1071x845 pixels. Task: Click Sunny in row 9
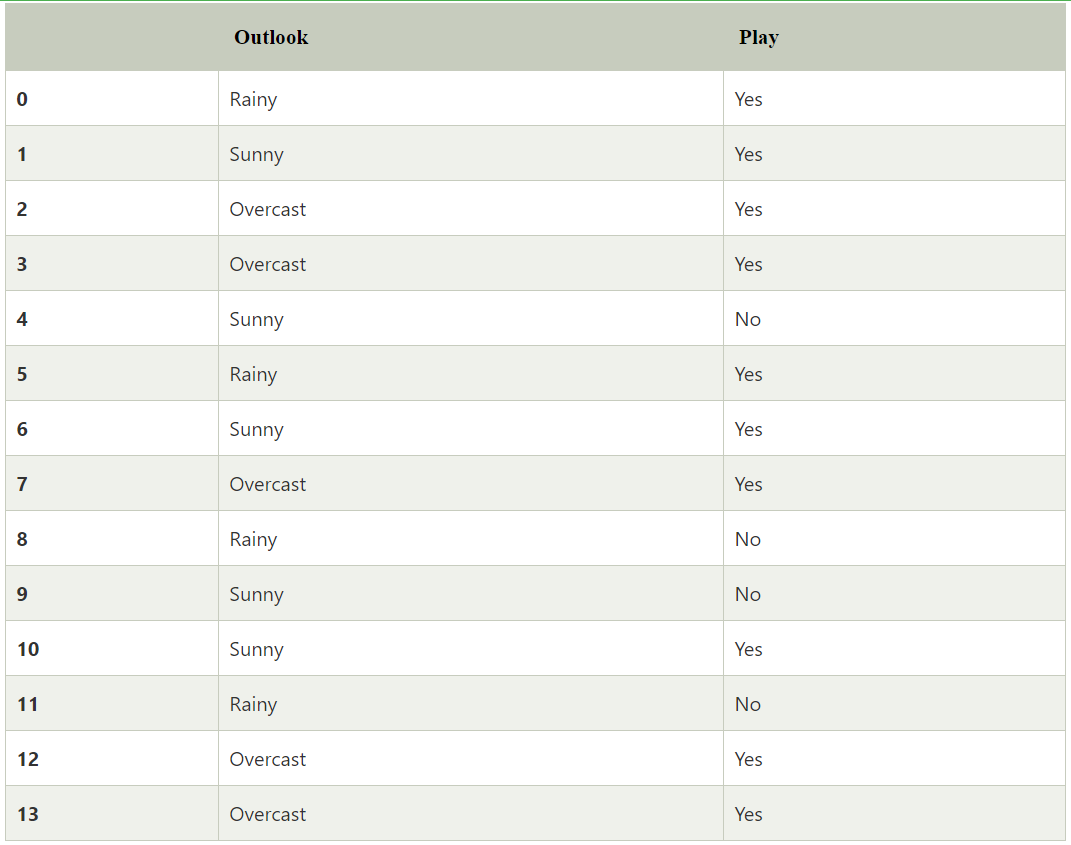tap(256, 594)
